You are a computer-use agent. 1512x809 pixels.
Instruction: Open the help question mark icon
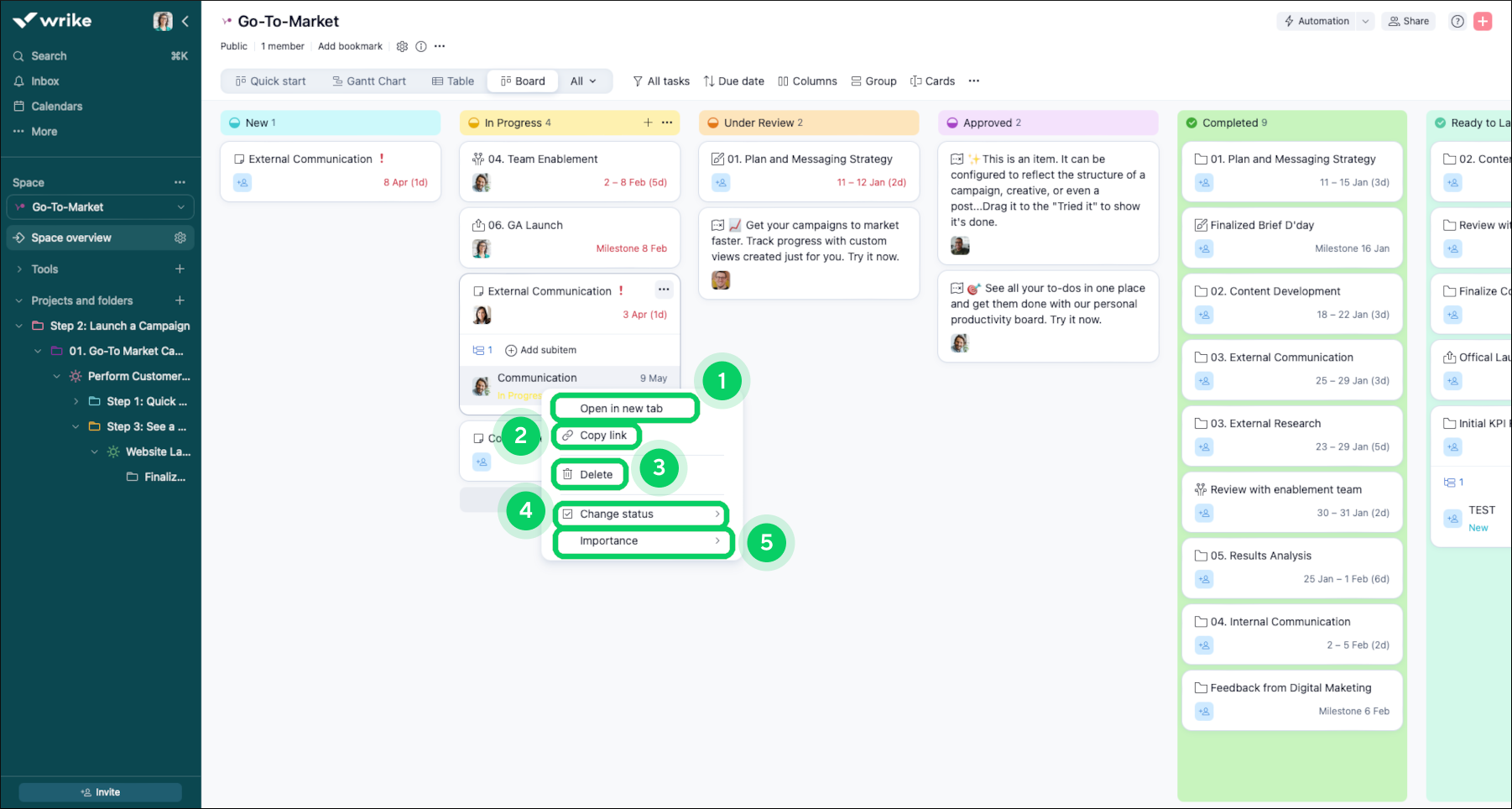[x=1457, y=21]
